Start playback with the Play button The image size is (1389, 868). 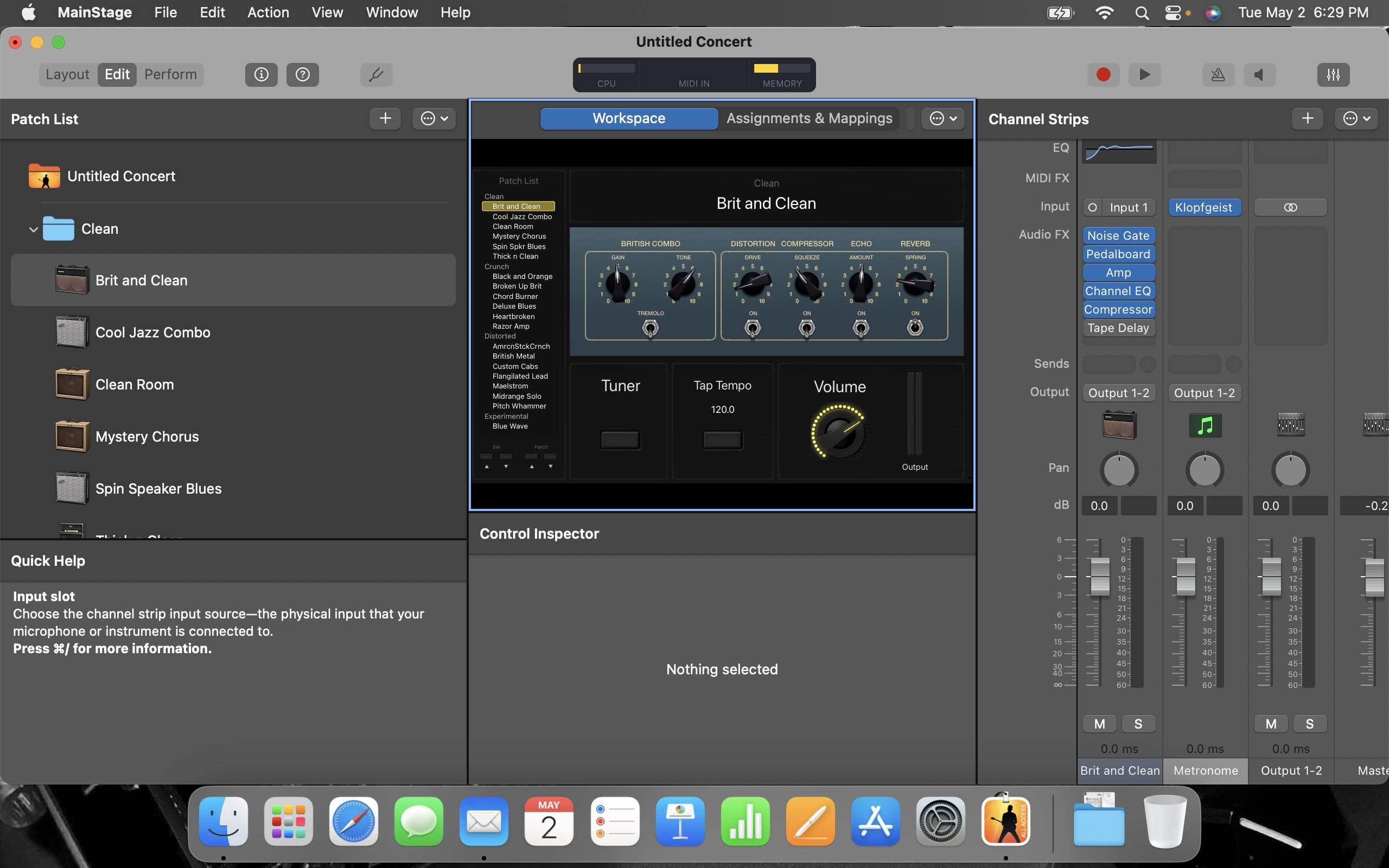(1144, 75)
